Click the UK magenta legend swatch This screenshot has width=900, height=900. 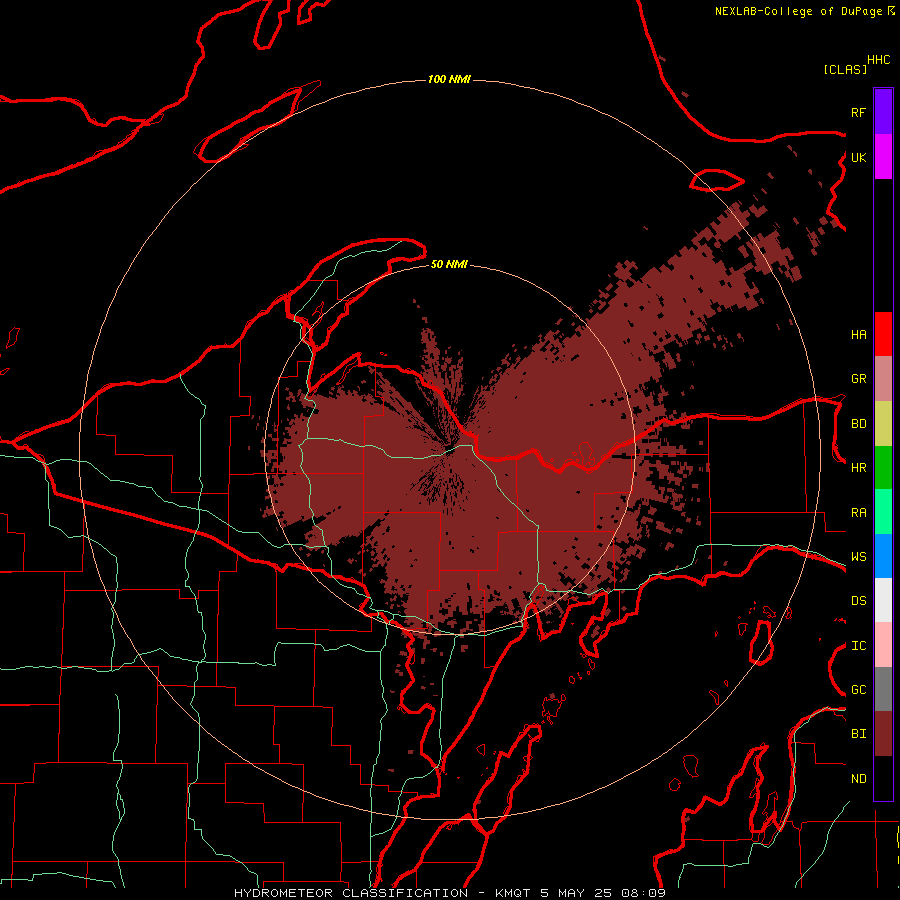point(883,157)
